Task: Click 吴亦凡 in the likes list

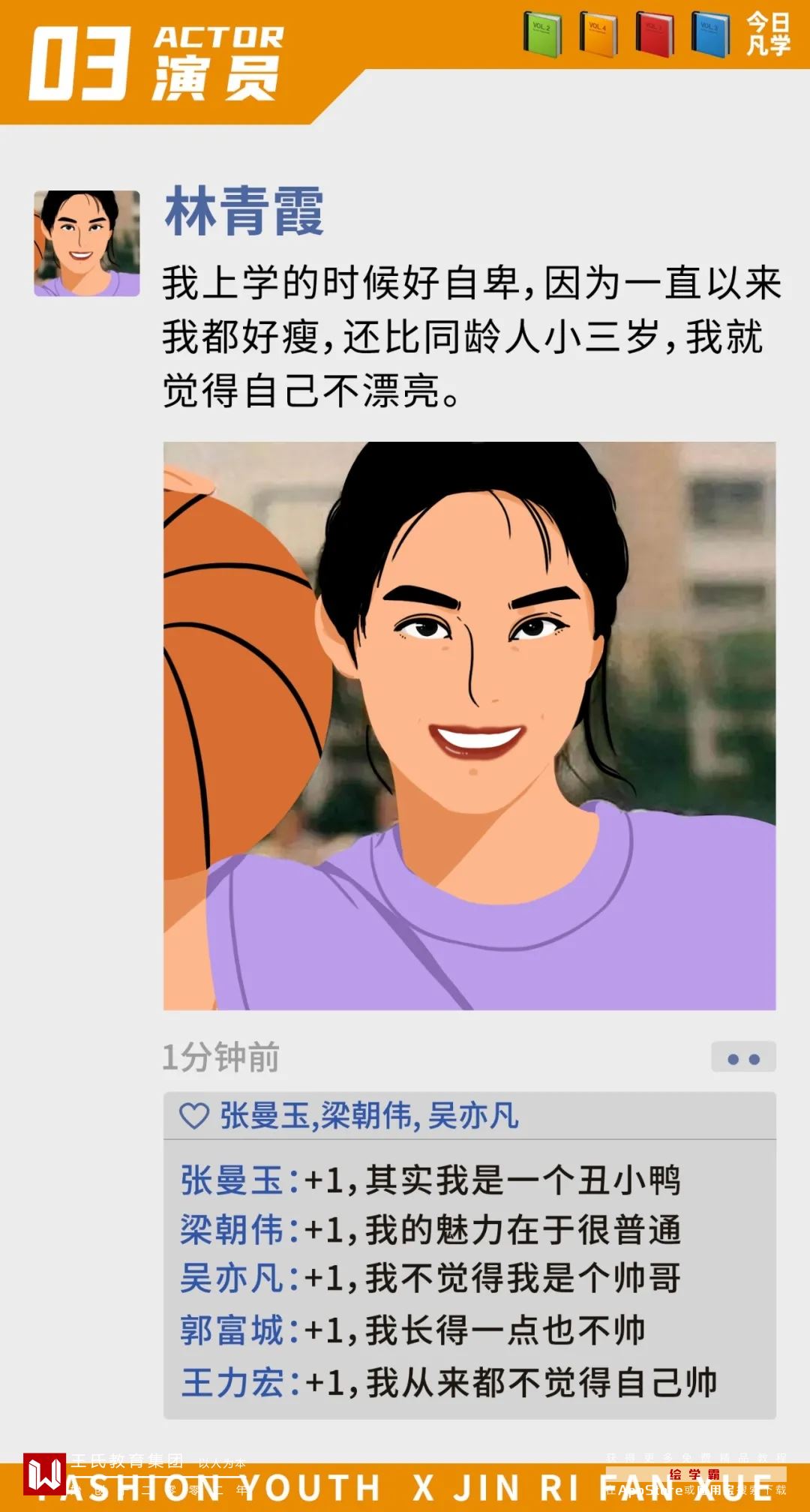Action: tap(473, 1116)
